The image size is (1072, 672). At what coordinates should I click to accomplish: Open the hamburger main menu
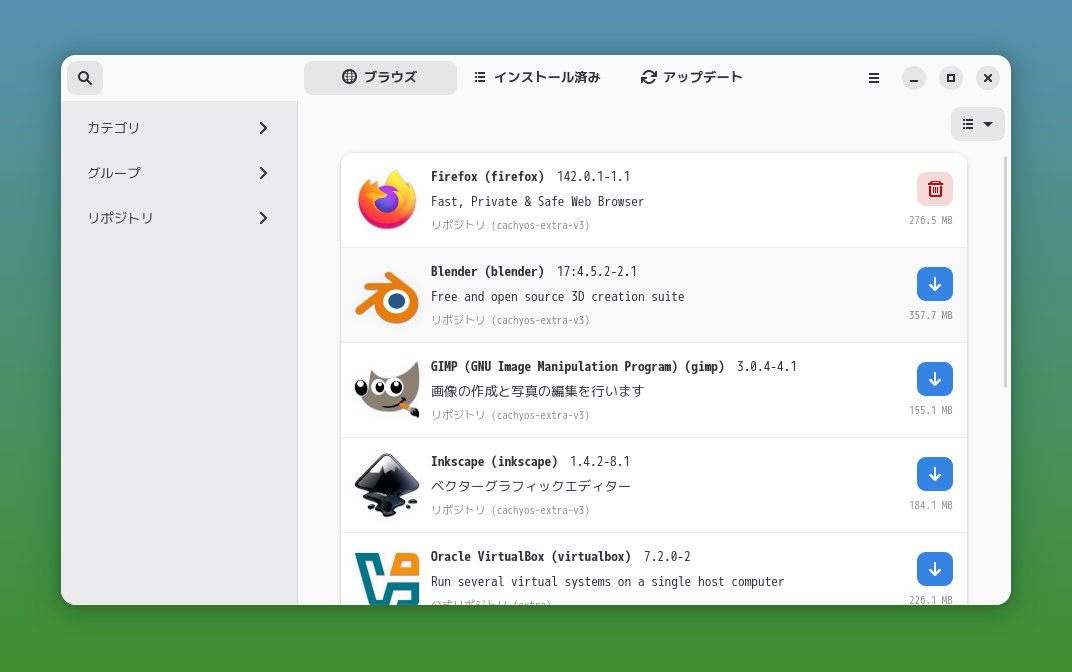coord(874,78)
